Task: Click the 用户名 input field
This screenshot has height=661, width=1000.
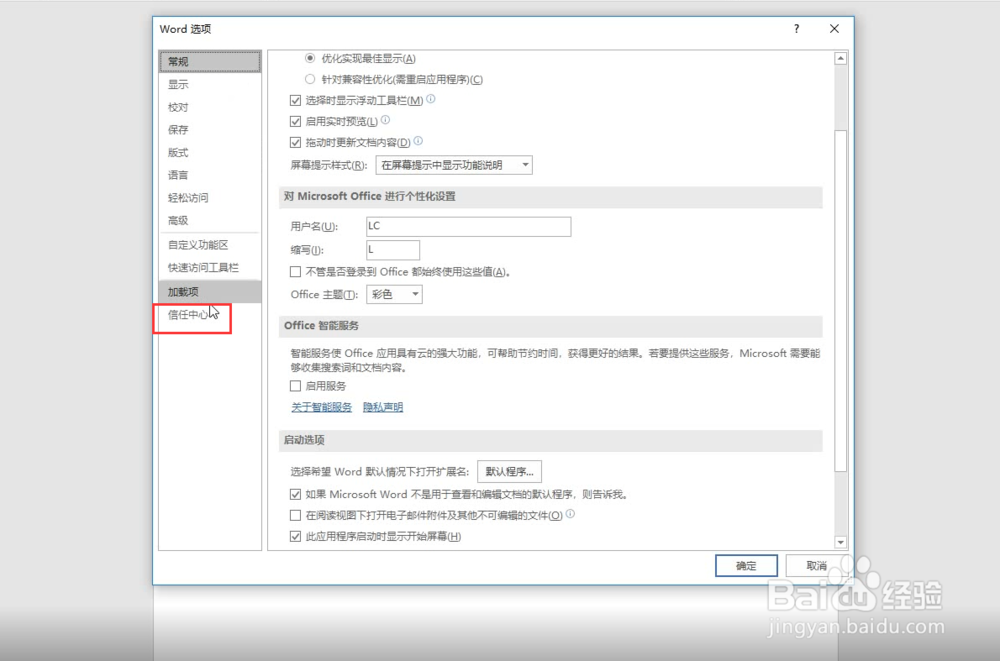Action: coord(469,227)
